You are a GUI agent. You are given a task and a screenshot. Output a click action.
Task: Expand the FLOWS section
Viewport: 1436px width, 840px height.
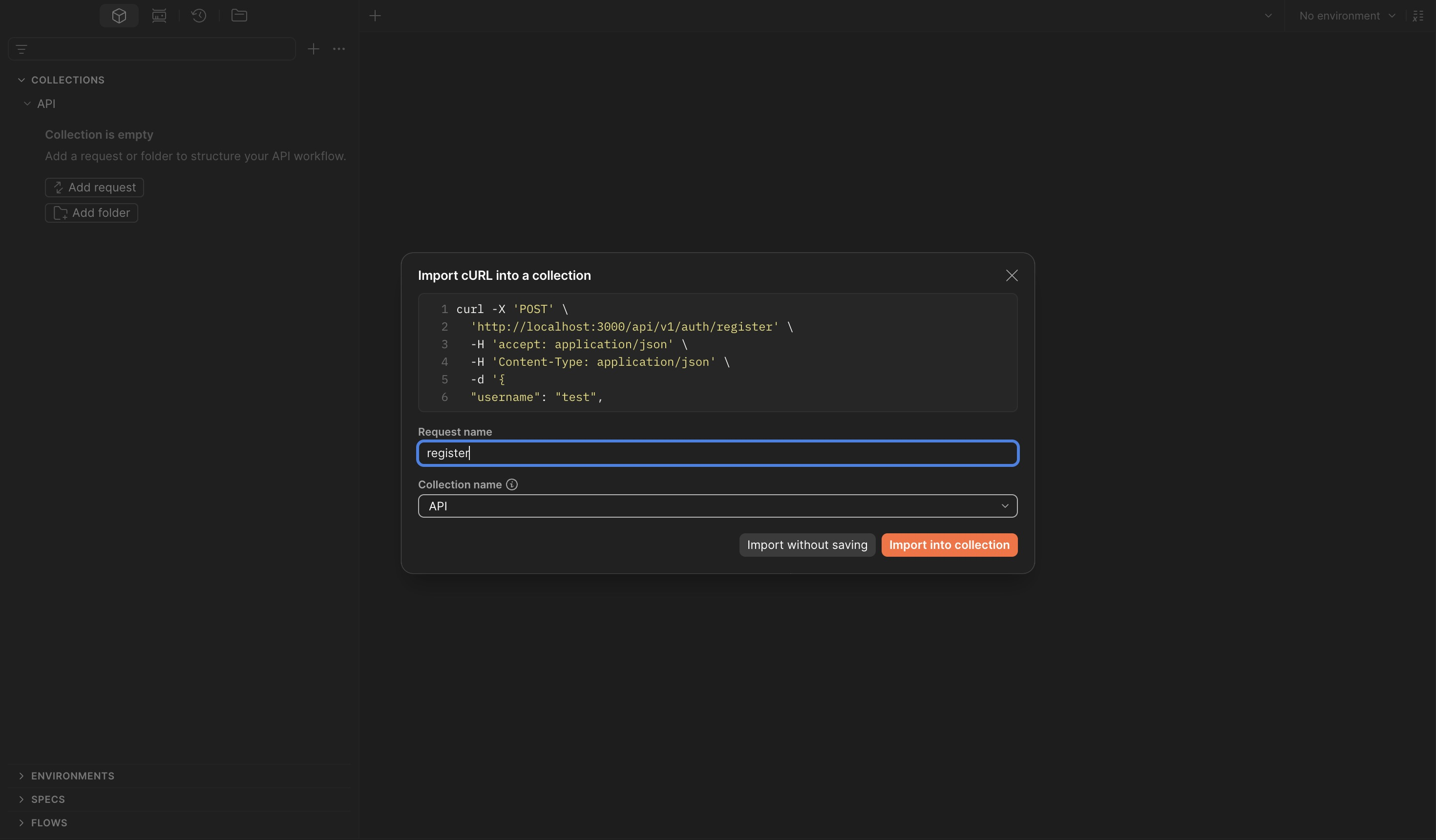pyautogui.click(x=21, y=823)
